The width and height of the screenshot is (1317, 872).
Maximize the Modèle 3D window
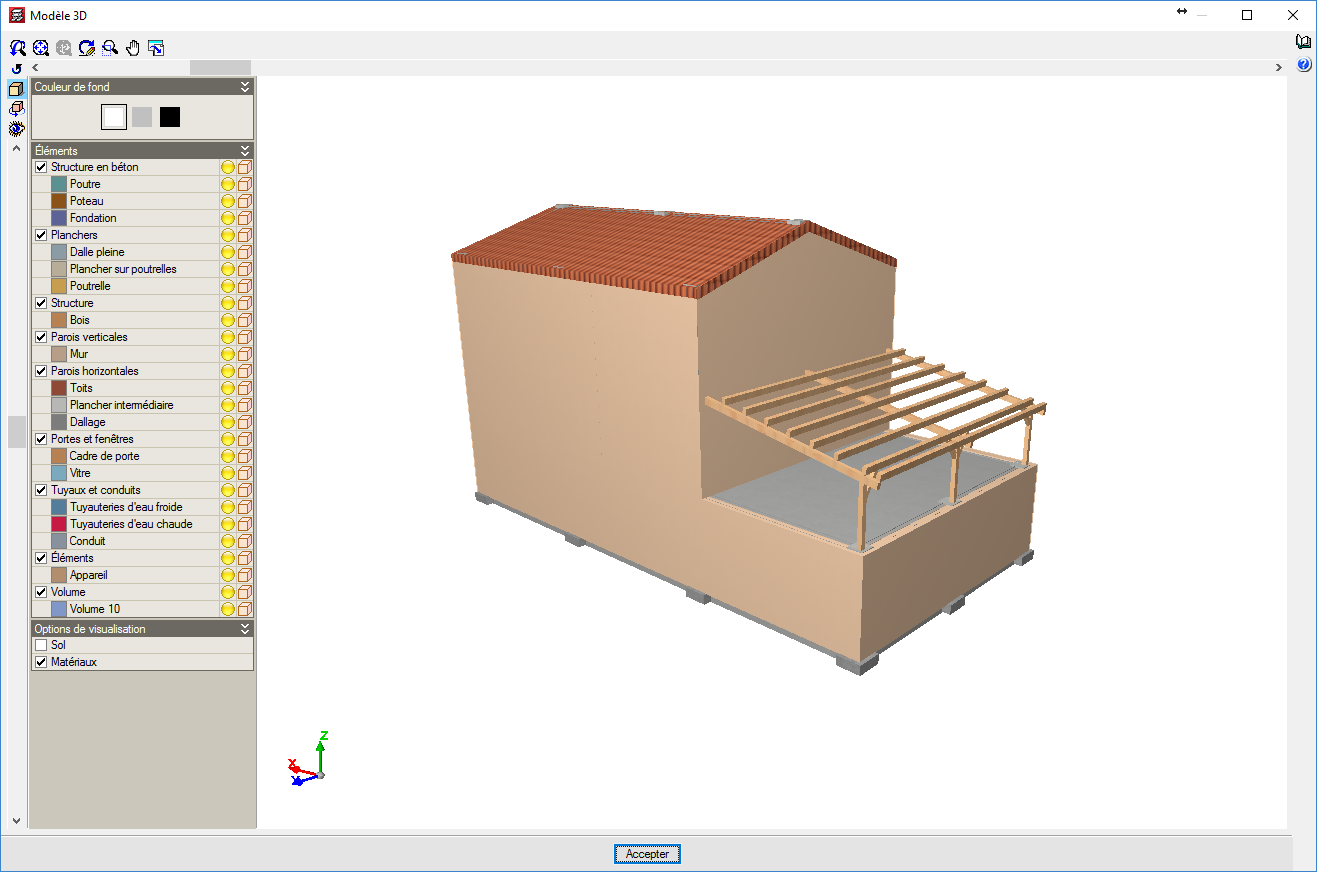pos(1247,15)
